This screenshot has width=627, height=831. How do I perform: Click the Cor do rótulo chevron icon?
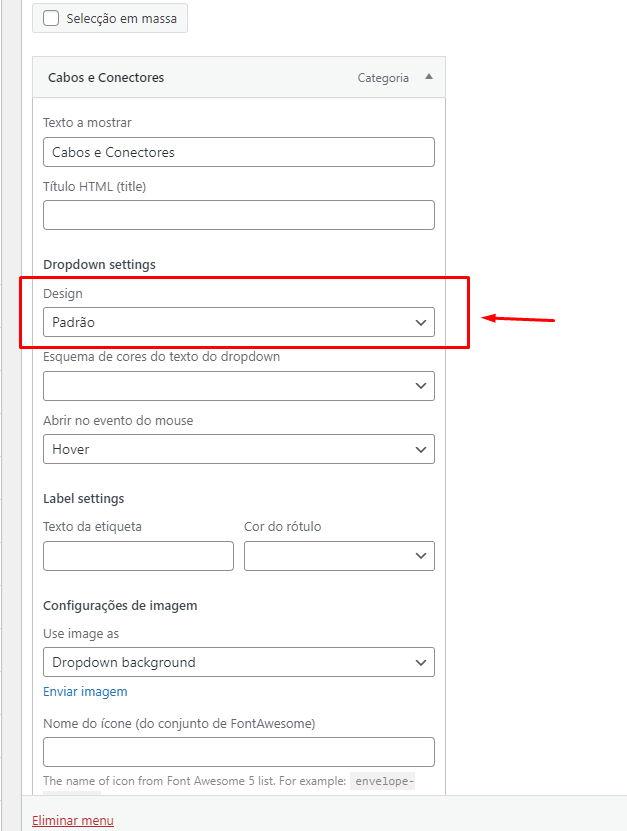pos(421,556)
